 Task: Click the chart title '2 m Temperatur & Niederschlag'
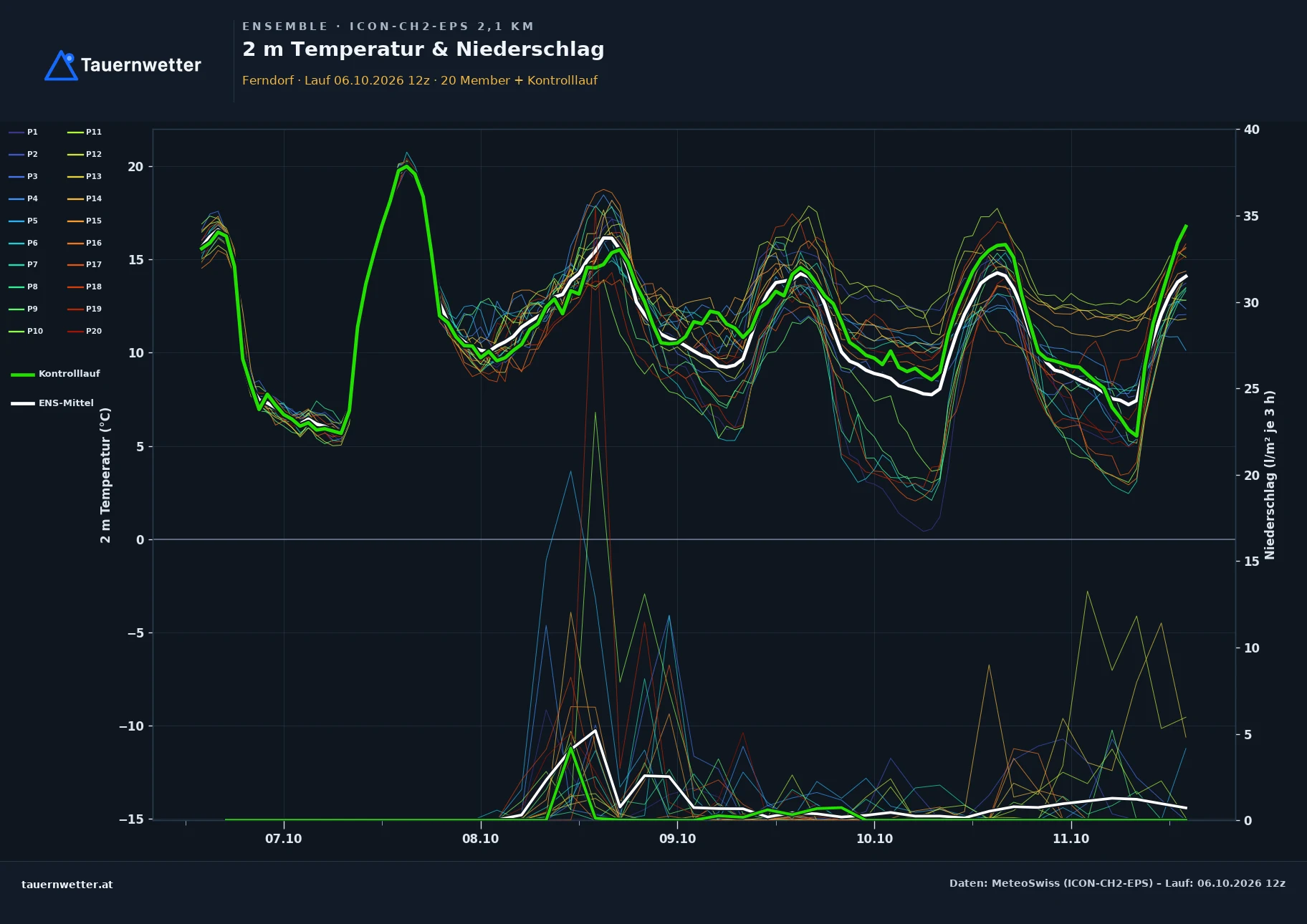click(423, 49)
